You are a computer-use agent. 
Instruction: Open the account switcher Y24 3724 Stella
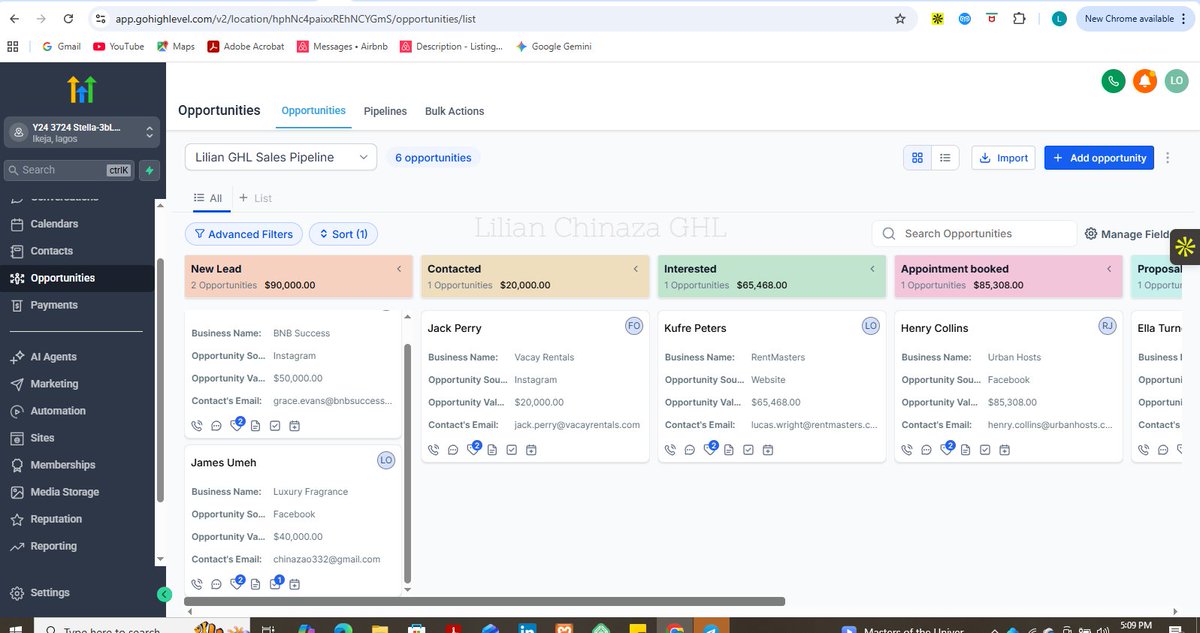(82, 132)
